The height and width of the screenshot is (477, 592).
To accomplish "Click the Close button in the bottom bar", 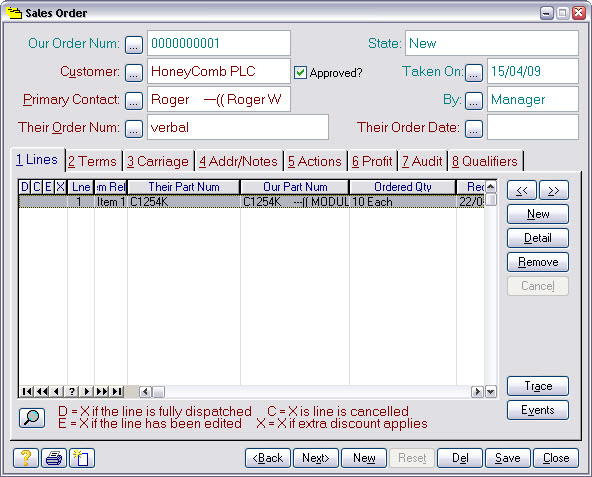I will point(556,458).
